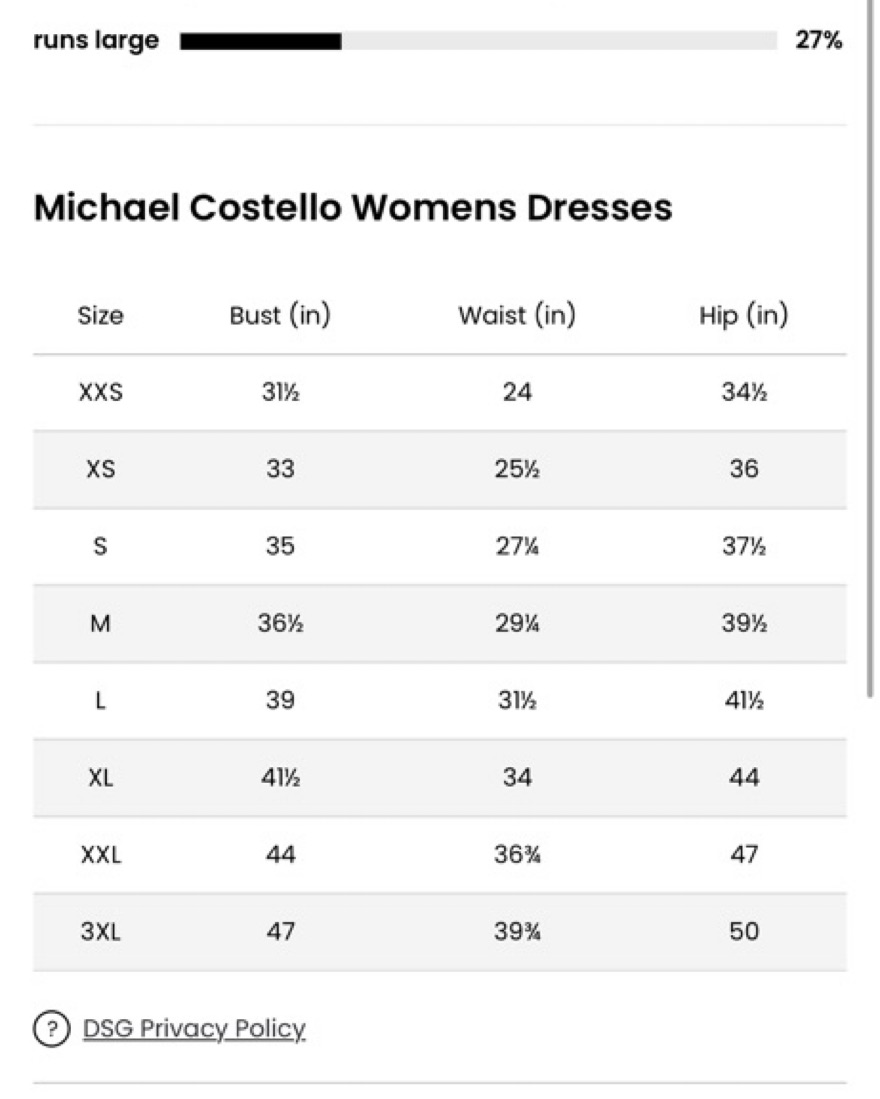Select the Size column header
880x1099 pixels.
tap(100, 316)
